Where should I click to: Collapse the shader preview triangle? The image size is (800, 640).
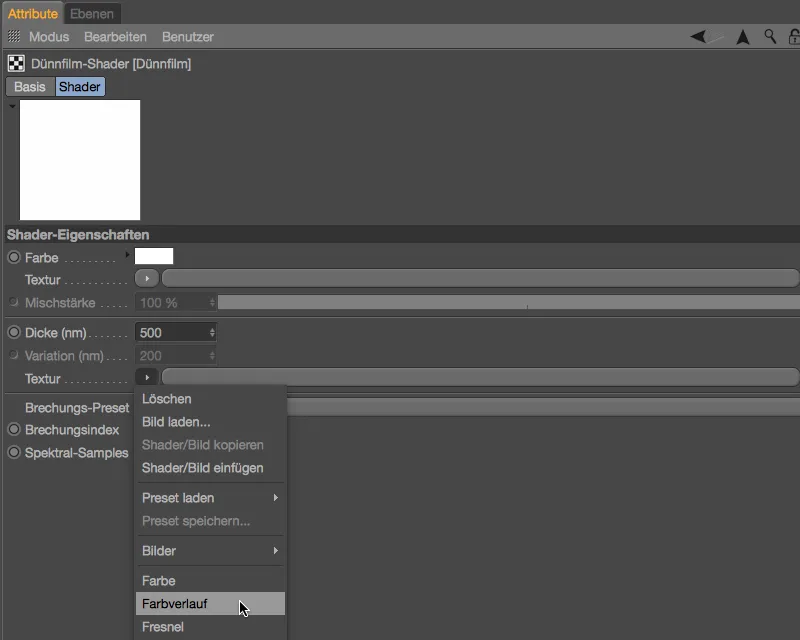point(12,106)
